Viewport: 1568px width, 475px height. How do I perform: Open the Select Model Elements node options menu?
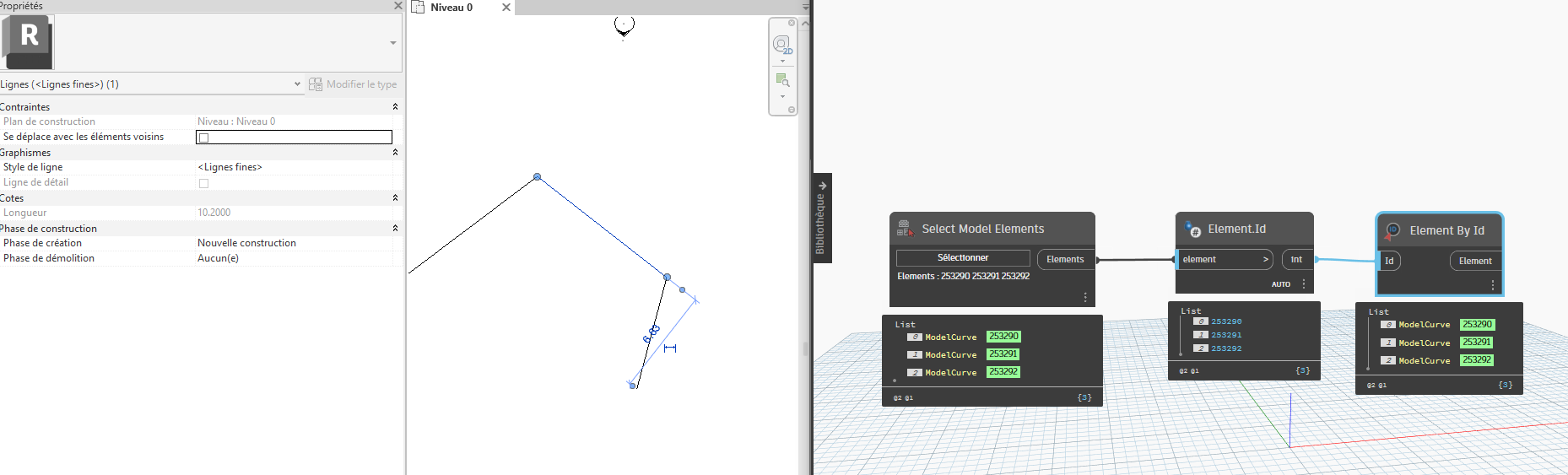click(x=1085, y=297)
